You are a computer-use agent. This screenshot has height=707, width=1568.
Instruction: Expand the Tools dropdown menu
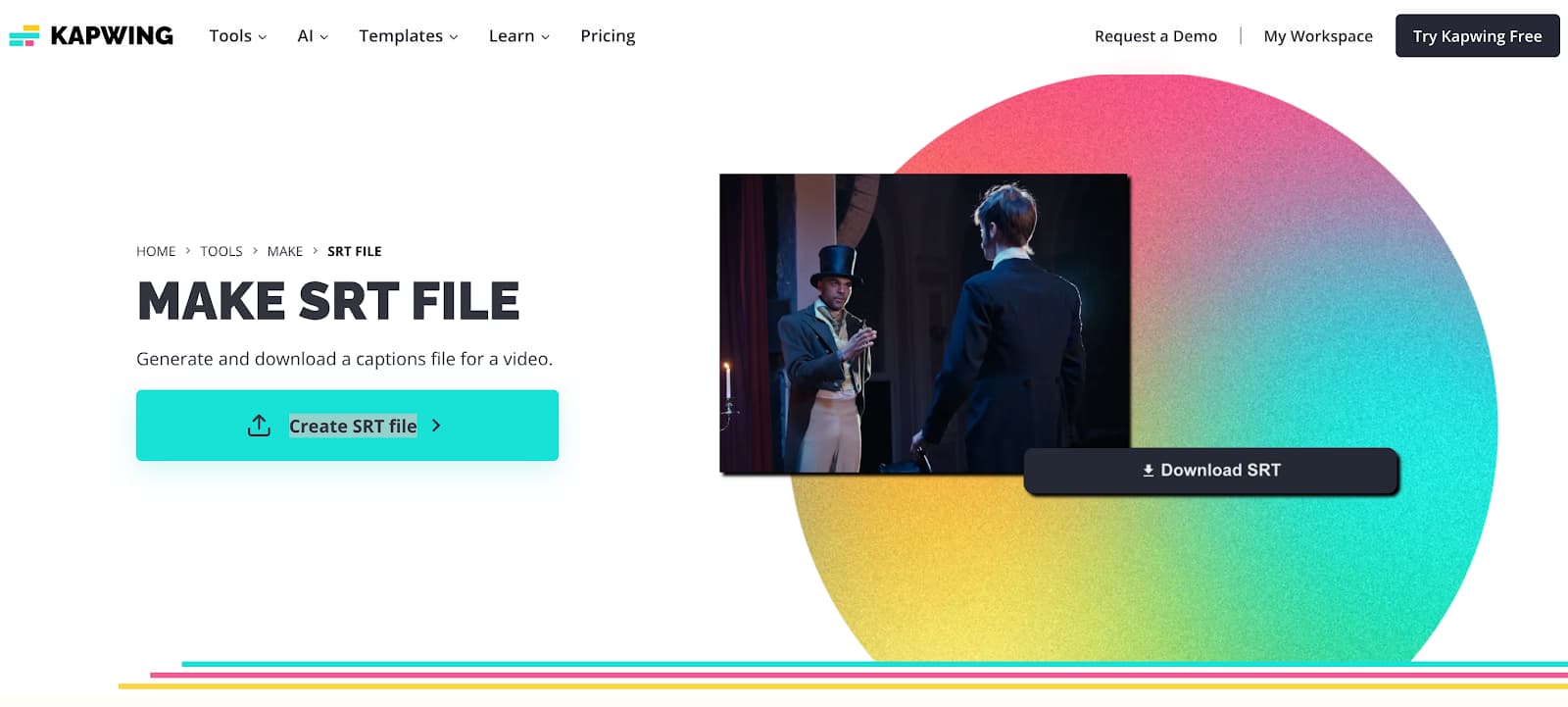click(237, 35)
